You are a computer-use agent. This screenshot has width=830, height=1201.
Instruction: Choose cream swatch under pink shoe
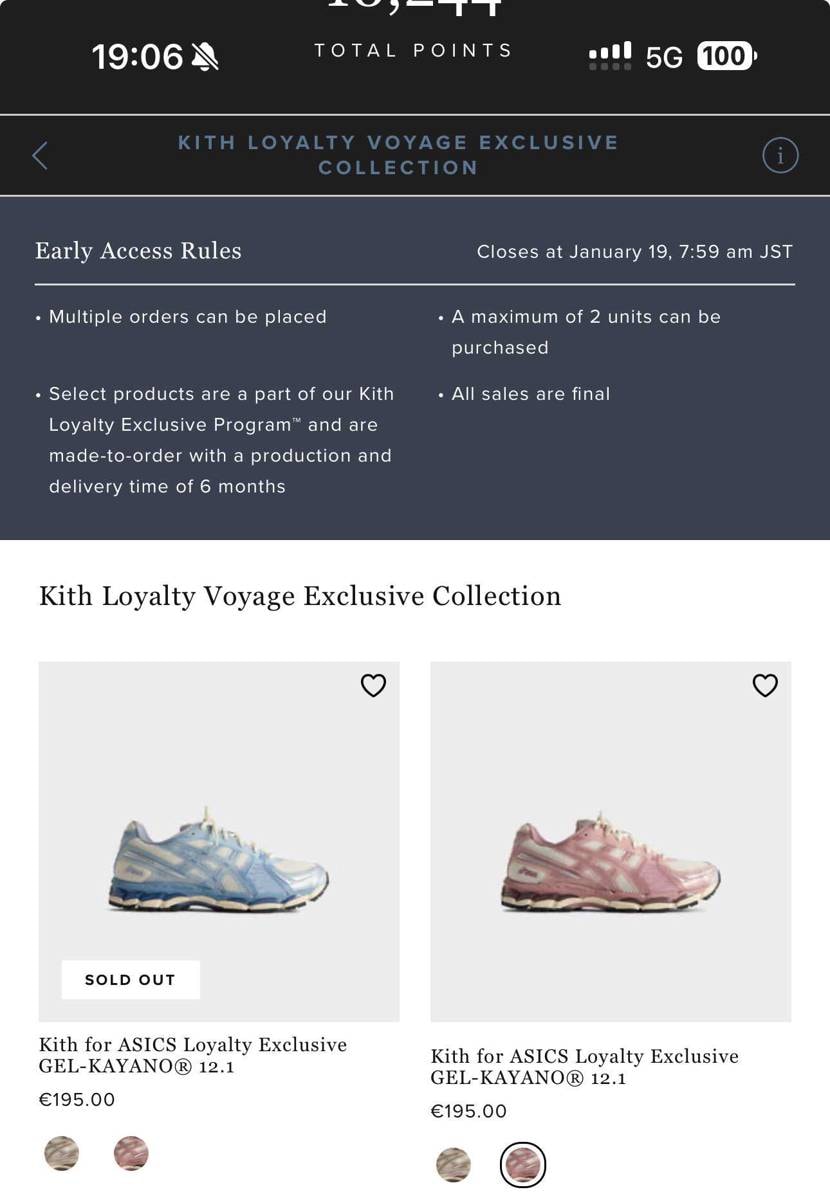[454, 1164]
